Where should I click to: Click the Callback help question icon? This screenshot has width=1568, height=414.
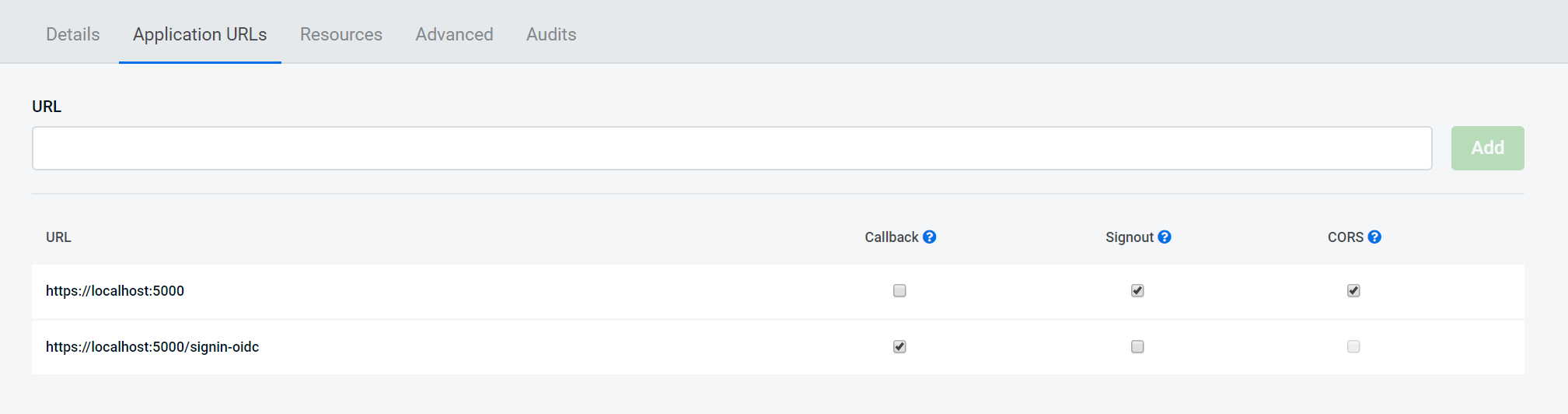[929, 237]
